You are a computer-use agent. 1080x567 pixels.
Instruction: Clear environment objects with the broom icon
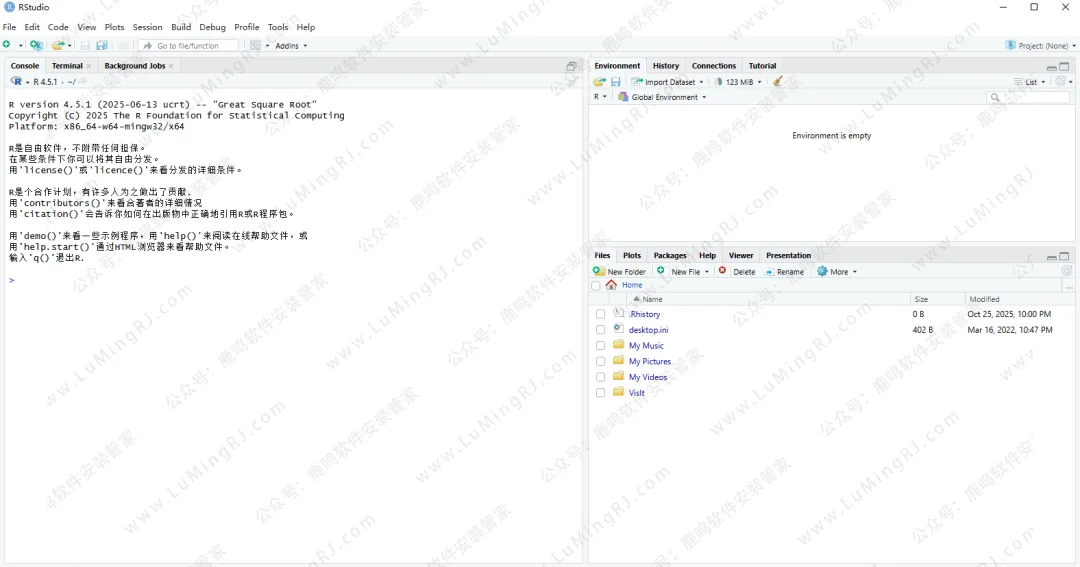[x=778, y=82]
